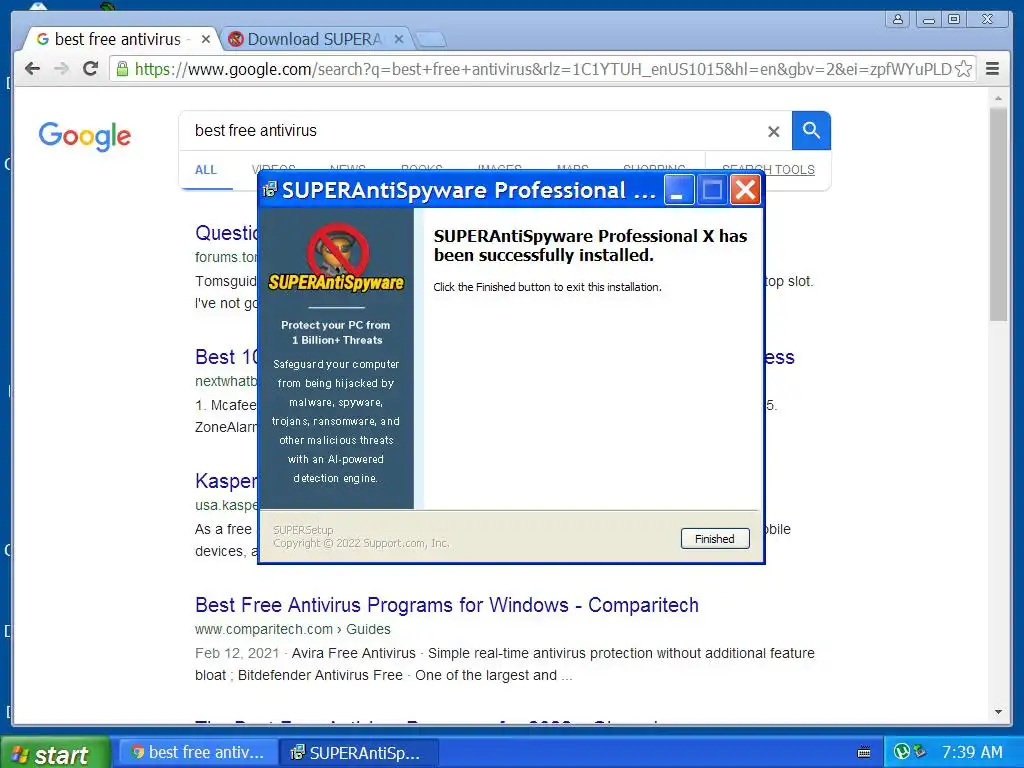Click www.comparitech.com Guides breadcrumb
Image resolution: width=1024 pixels, height=768 pixels.
[293, 629]
